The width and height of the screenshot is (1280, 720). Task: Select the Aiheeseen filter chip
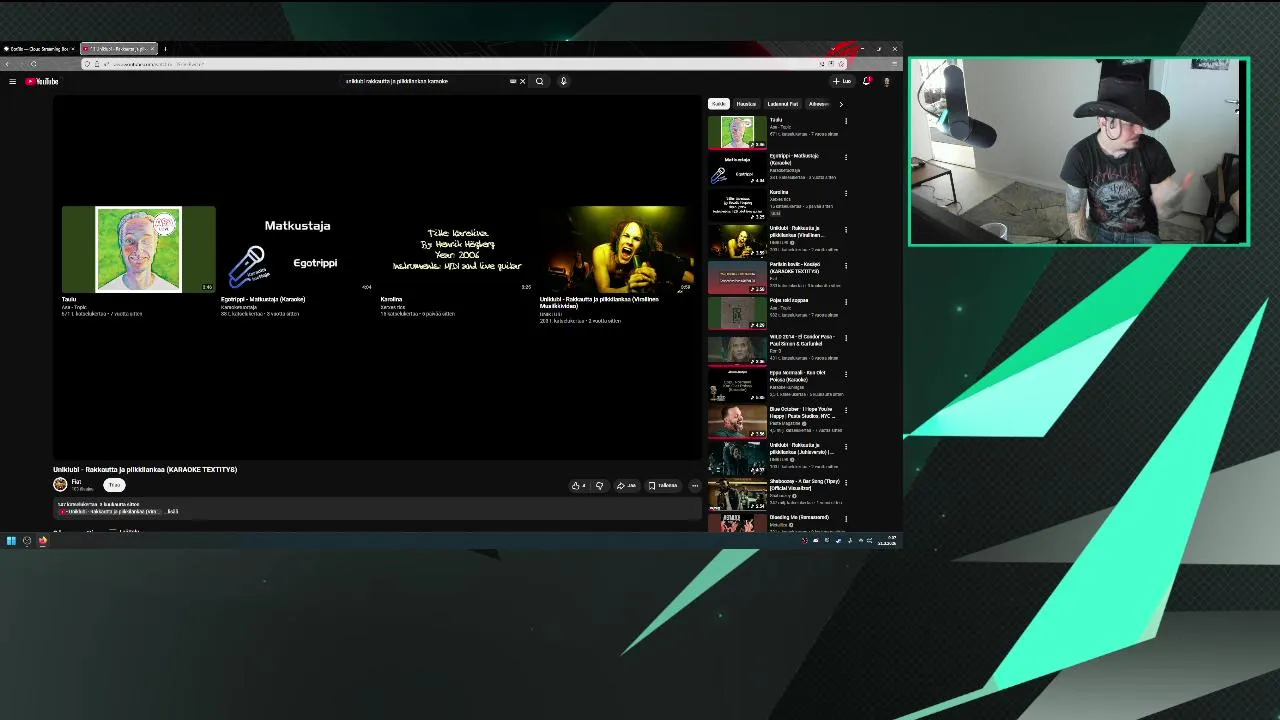[x=818, y=104]
